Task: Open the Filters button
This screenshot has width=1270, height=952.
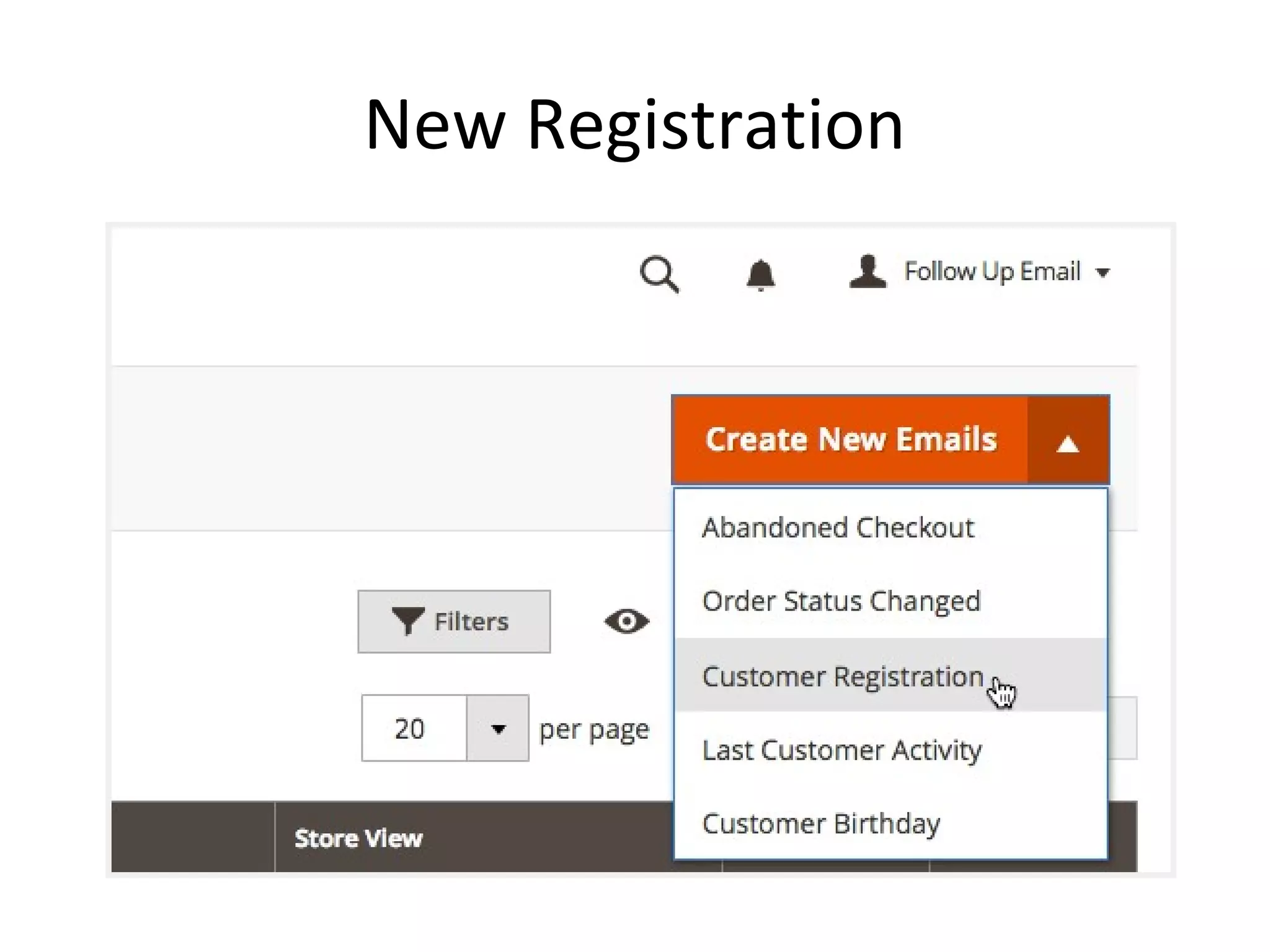Action: (454, 622)
